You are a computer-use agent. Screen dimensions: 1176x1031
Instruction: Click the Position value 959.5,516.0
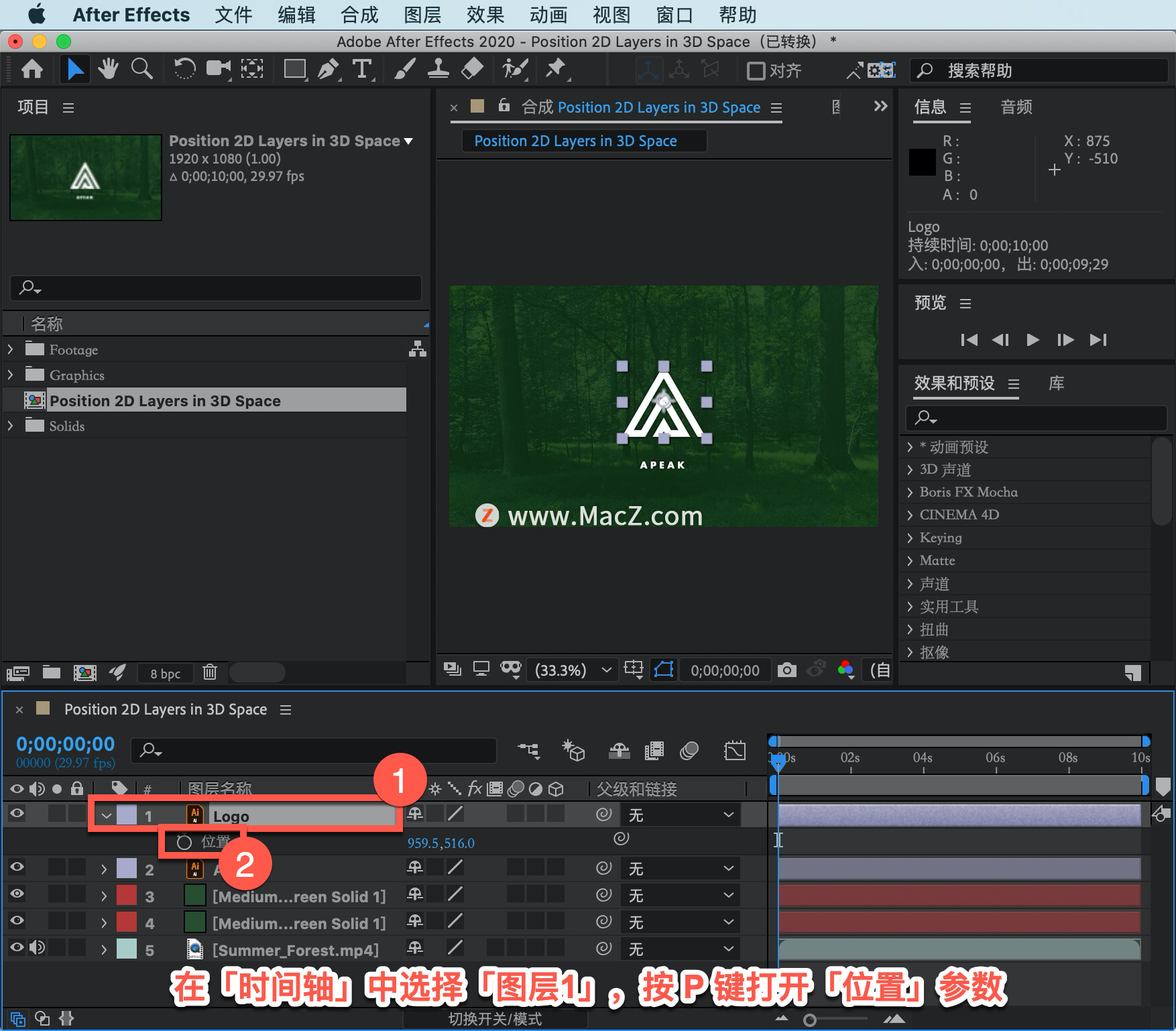point(440,843)
